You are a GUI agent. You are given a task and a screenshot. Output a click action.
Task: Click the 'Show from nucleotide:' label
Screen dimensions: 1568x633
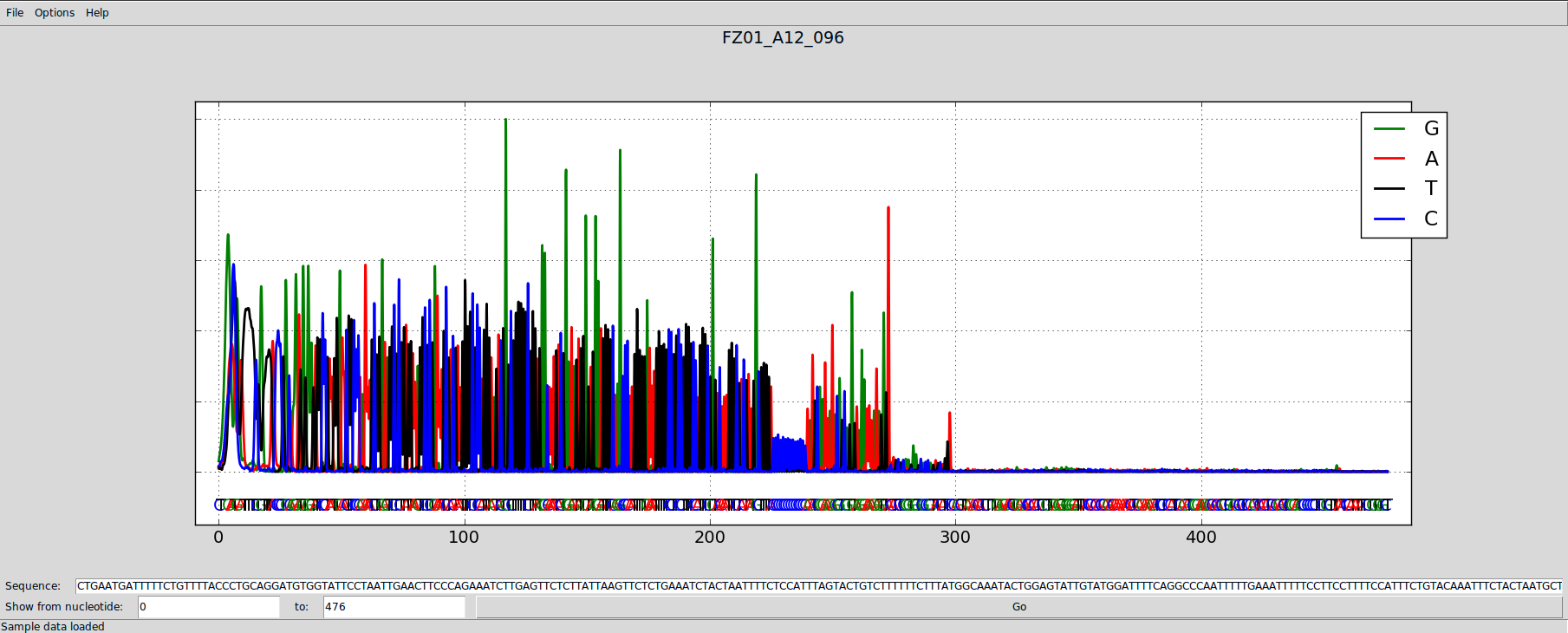click(64, 607)
